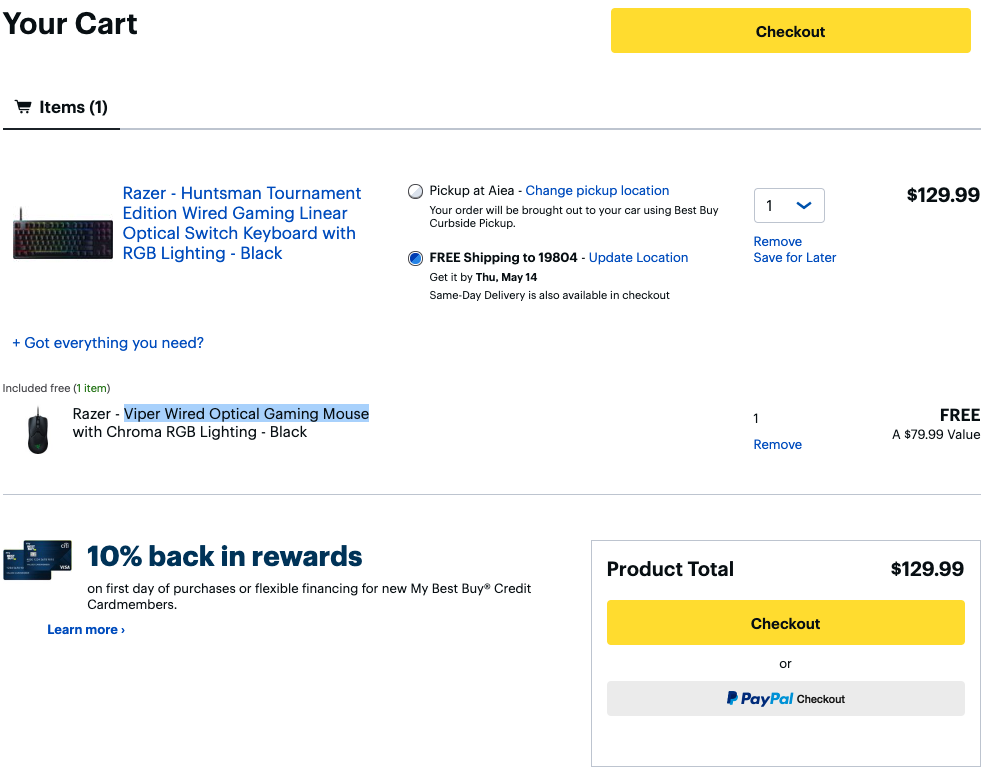Screen dimensions: 988x771
Task: Open the Learn more rewards link
Action: pyautogui.click(x=86, y=630)
